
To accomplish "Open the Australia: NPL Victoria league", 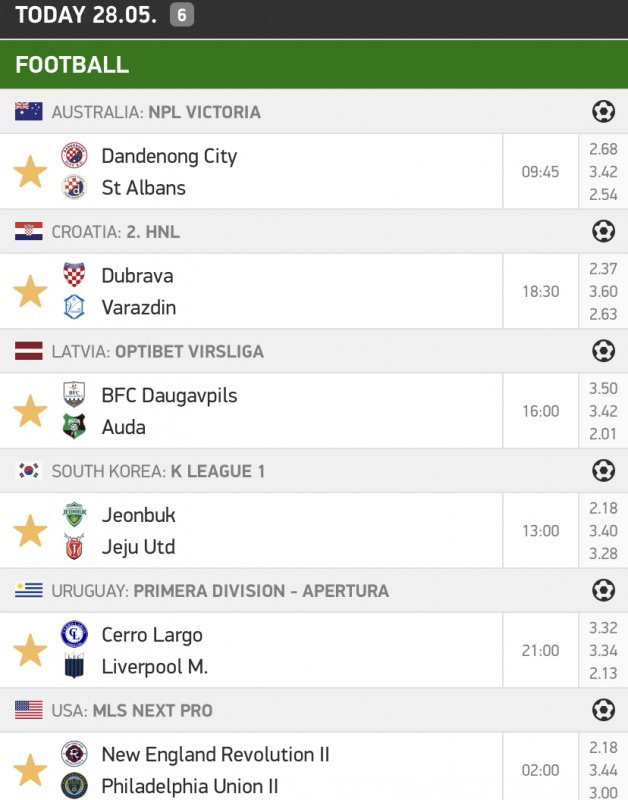I will [156, 112].
